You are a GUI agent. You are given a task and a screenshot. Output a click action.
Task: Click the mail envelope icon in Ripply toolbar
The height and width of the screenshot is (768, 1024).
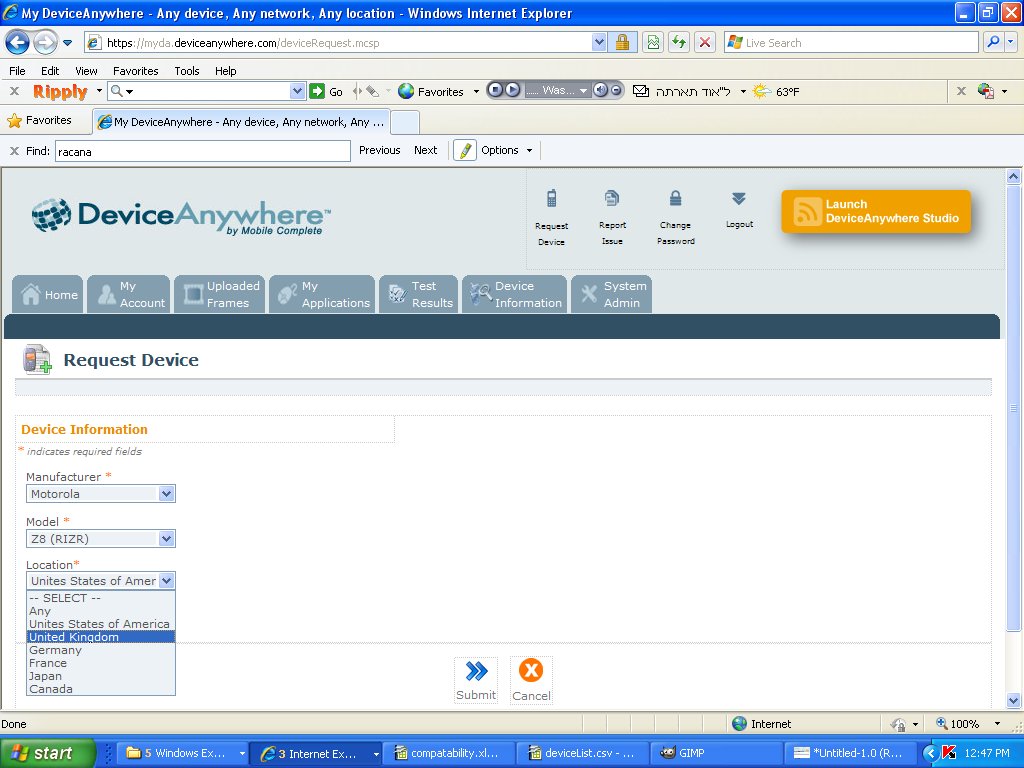641,91
